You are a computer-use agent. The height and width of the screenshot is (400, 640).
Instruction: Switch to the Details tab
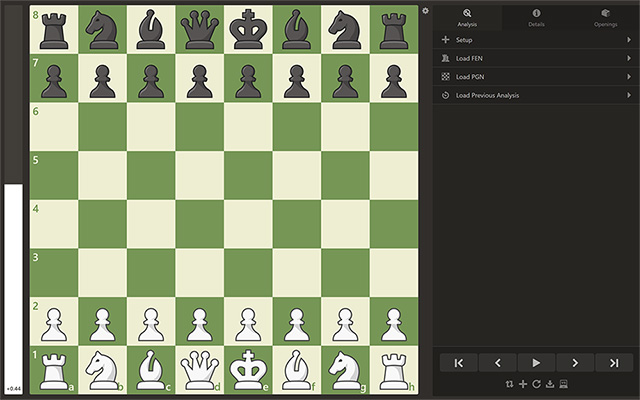click(536, 18)
